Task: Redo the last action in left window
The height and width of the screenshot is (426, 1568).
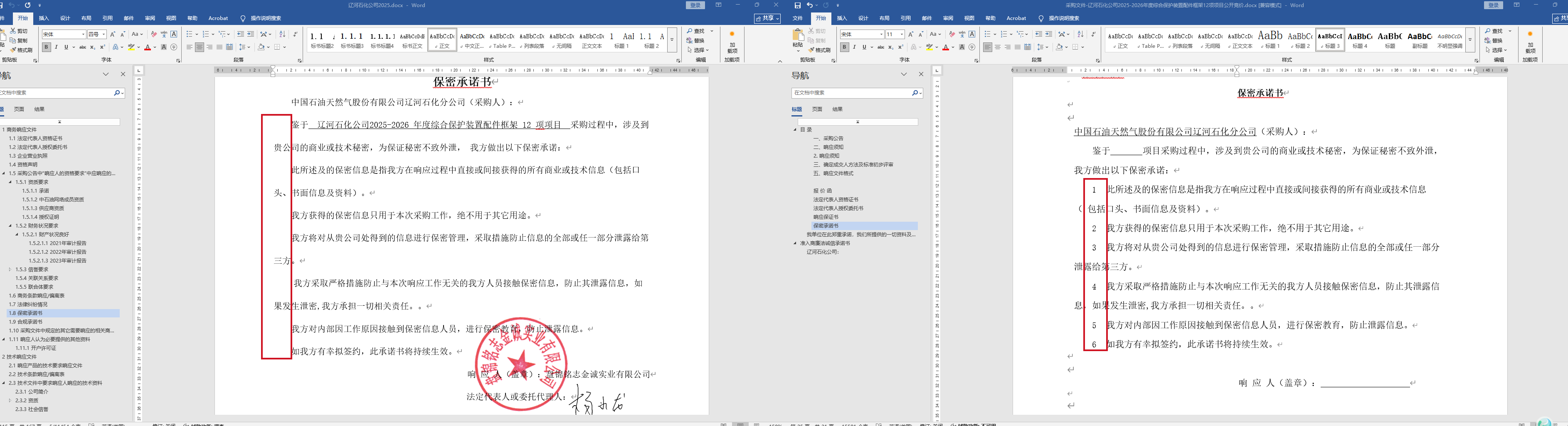Action: [x=27, y=5]
